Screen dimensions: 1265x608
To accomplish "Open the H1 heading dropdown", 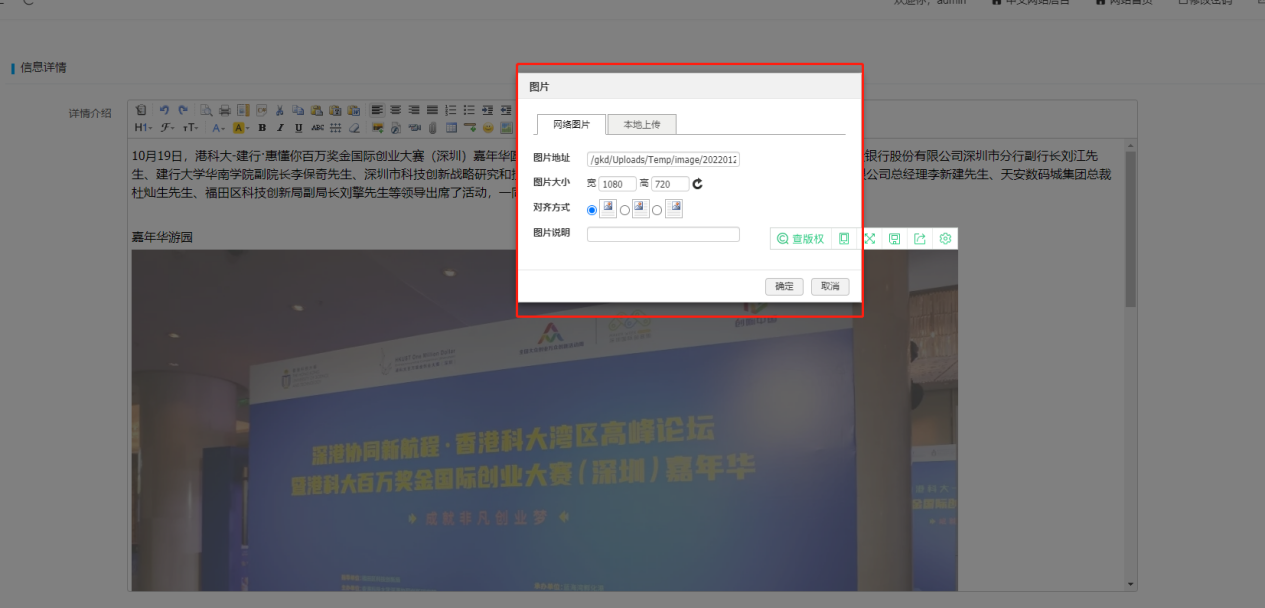I will tap(143, 128).
